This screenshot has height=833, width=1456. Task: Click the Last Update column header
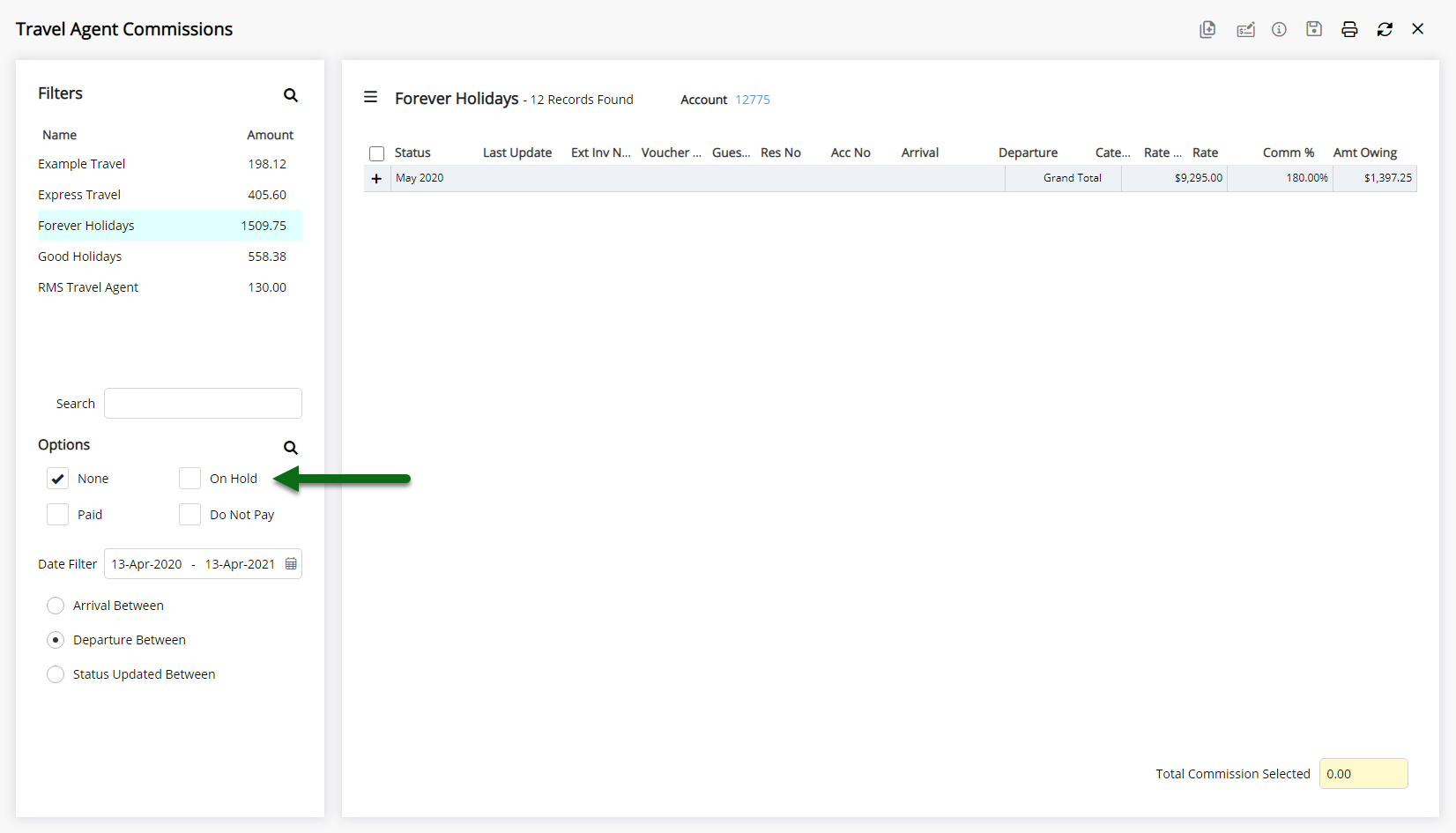pos(517,152)
